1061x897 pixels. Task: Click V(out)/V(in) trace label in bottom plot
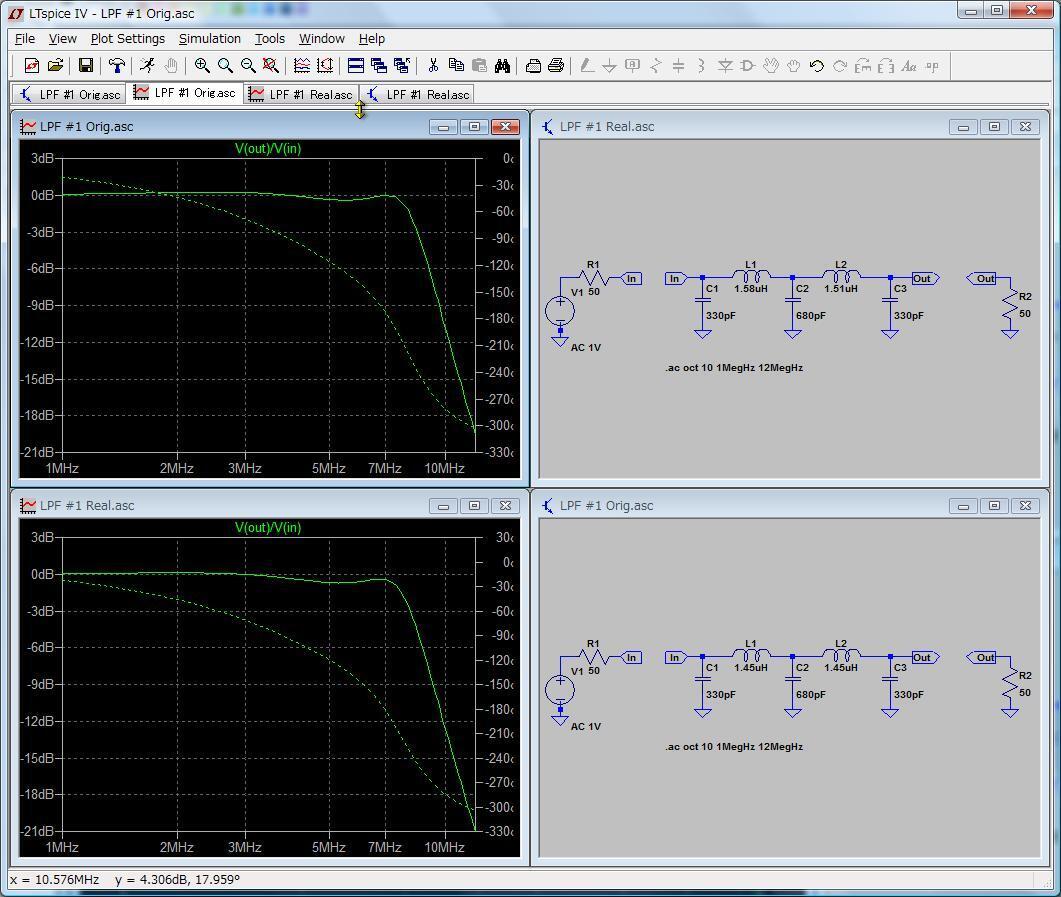pos(268,528)
